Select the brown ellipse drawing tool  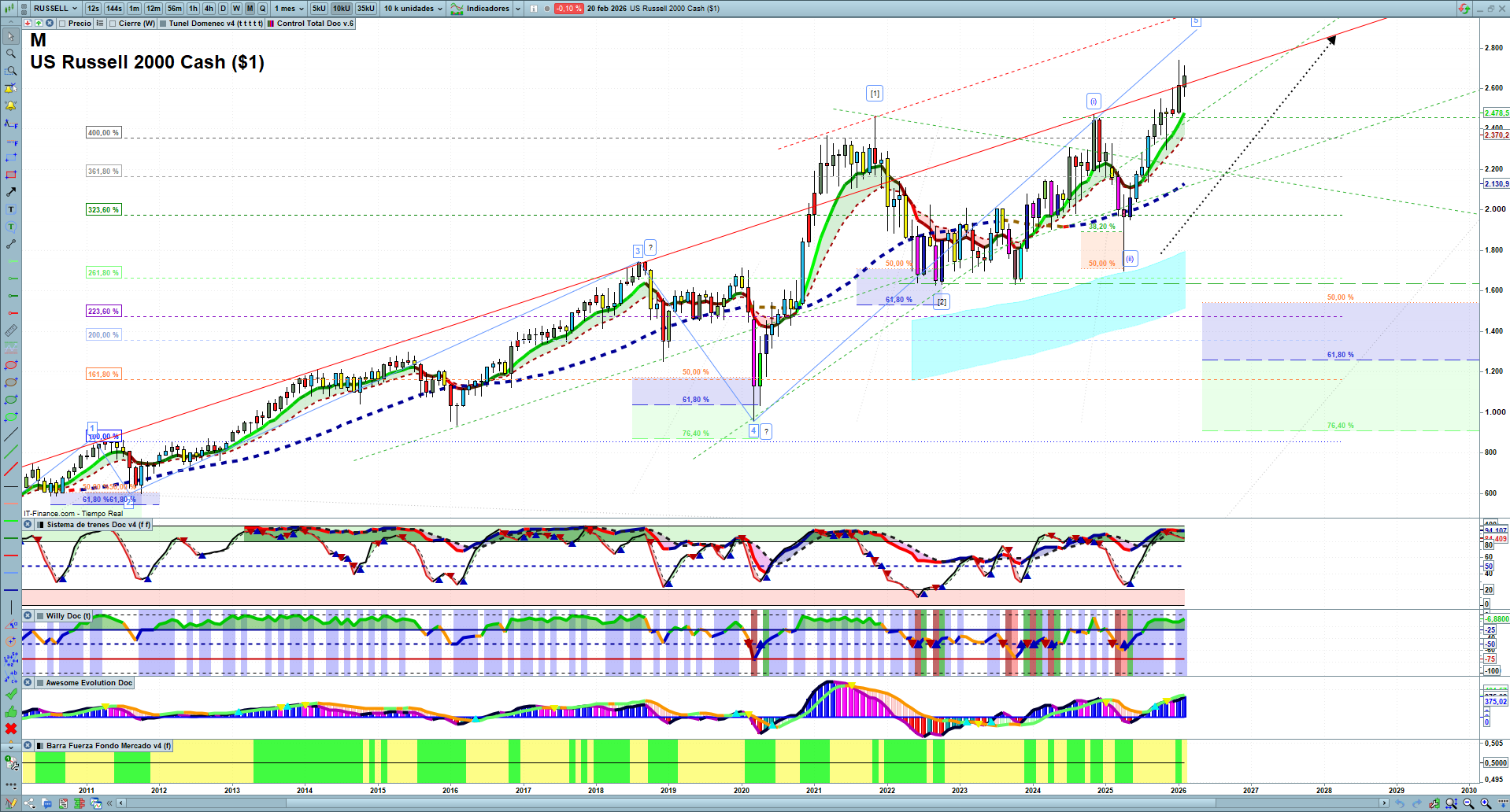click(x=11, y=382)
